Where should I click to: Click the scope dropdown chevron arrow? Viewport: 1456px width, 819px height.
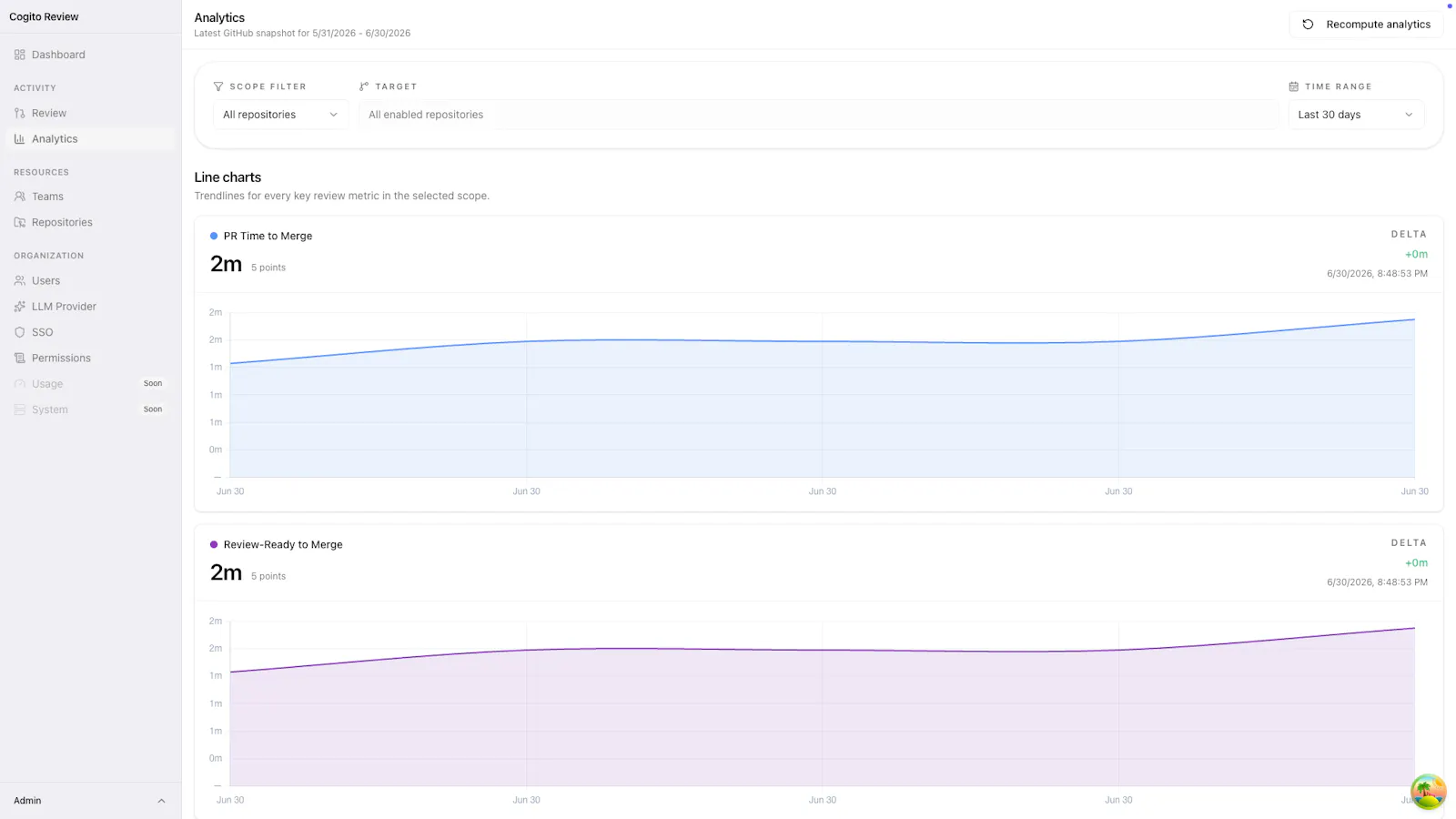[x=333, y=115]
